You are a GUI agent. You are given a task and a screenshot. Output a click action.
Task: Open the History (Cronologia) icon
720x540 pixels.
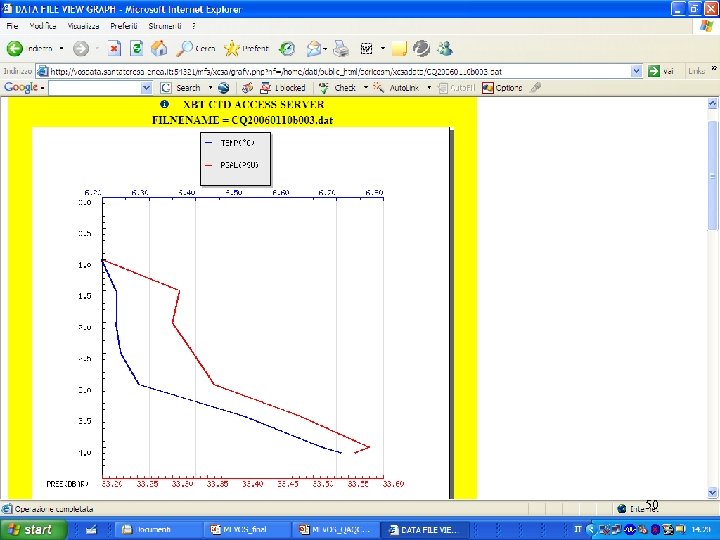point(287,48)
